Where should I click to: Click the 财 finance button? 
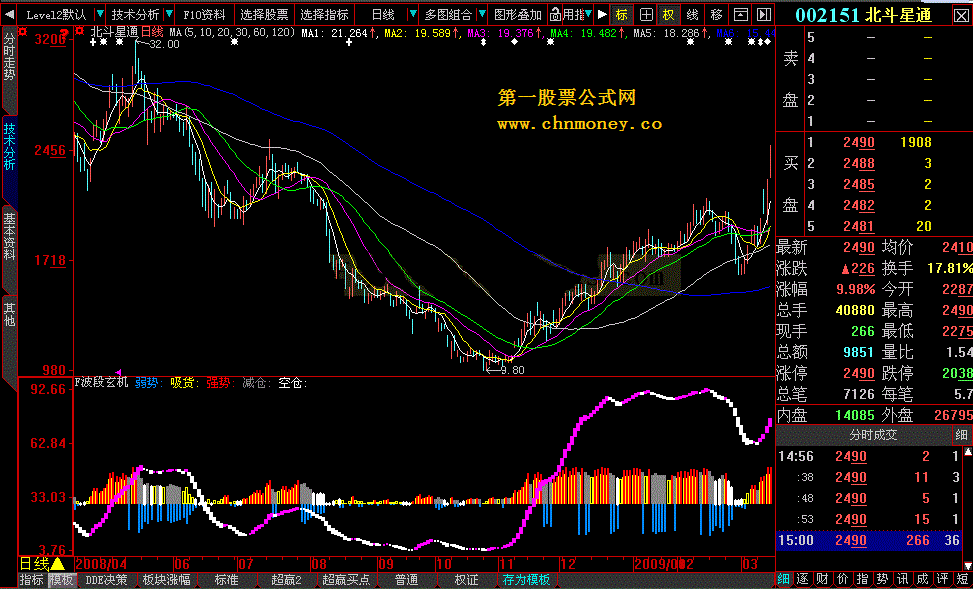[x=823, y=580]
